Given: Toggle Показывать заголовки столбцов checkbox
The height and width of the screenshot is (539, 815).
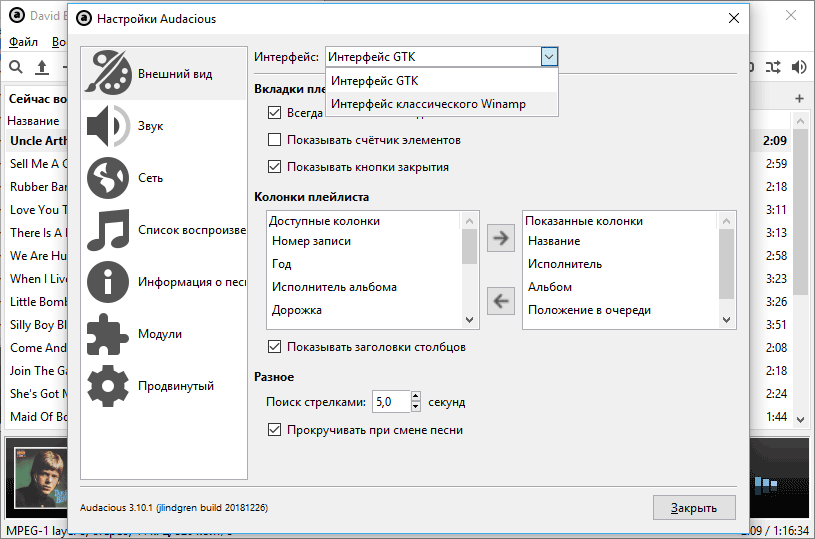Looking at the screenshot, I should (x=274, y=347).
